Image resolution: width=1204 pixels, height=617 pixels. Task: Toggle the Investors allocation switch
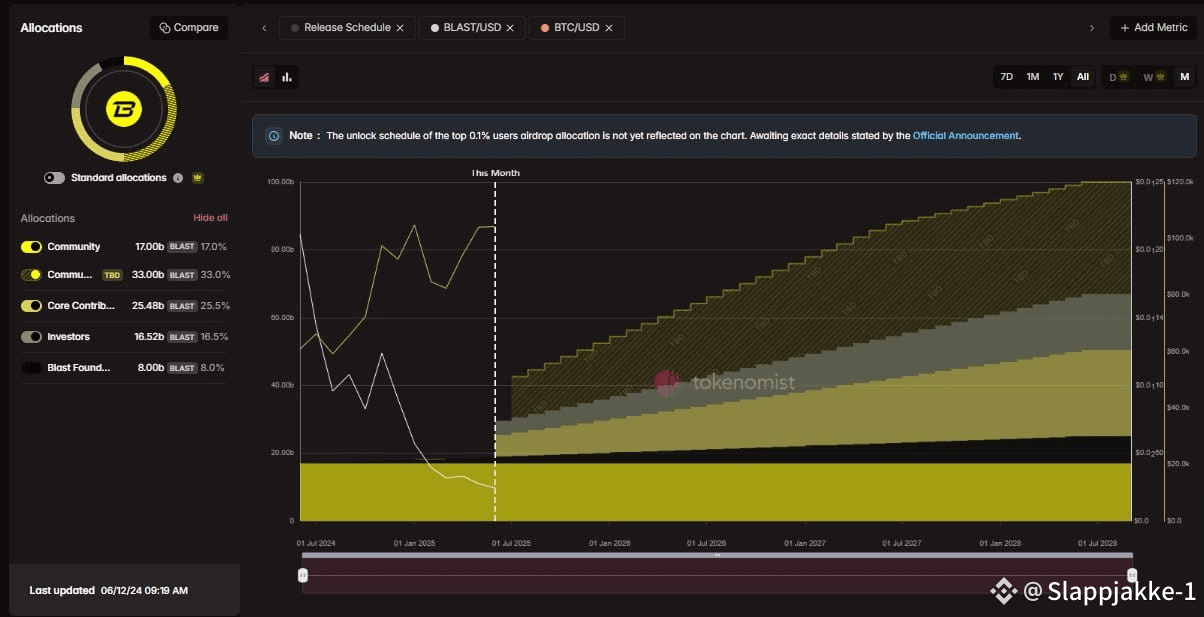coord(31,337)
